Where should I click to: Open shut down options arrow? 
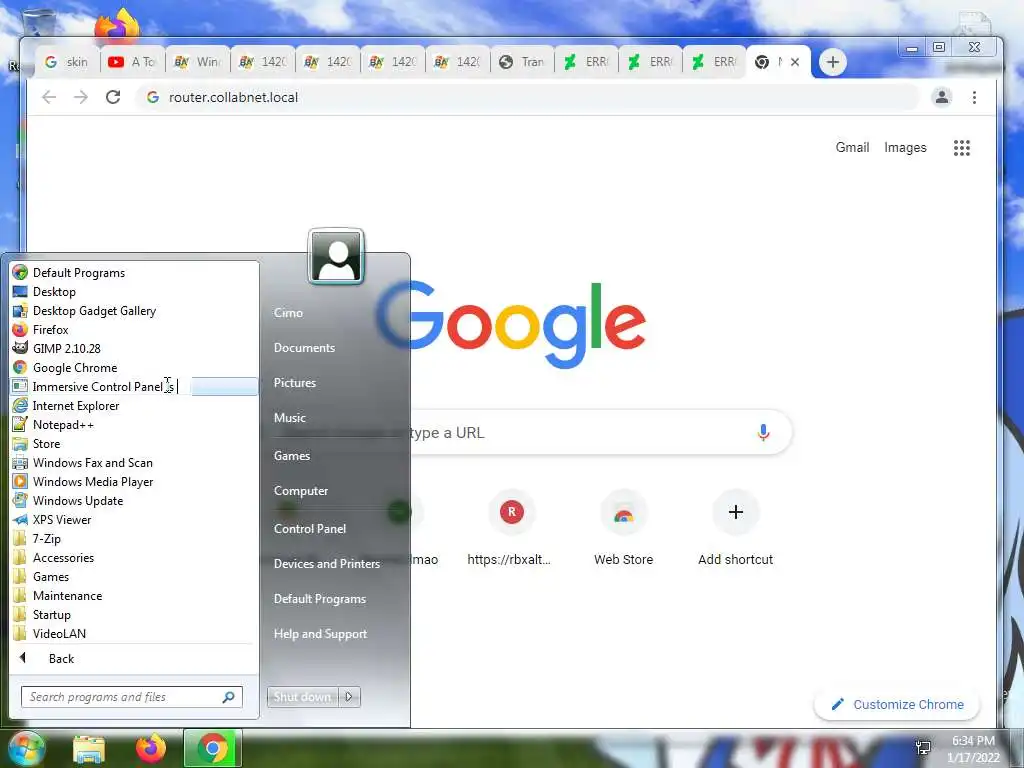(x=349, y=697)
